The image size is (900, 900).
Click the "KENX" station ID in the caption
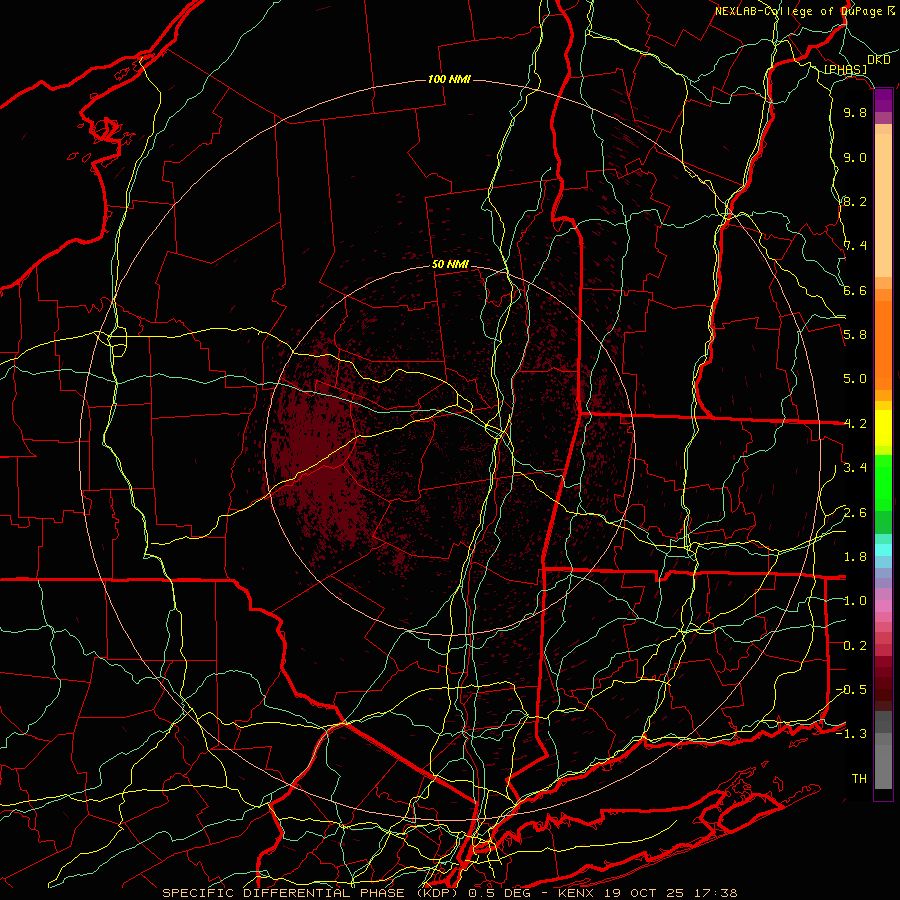pyautogui.click(x=576, y=893)
